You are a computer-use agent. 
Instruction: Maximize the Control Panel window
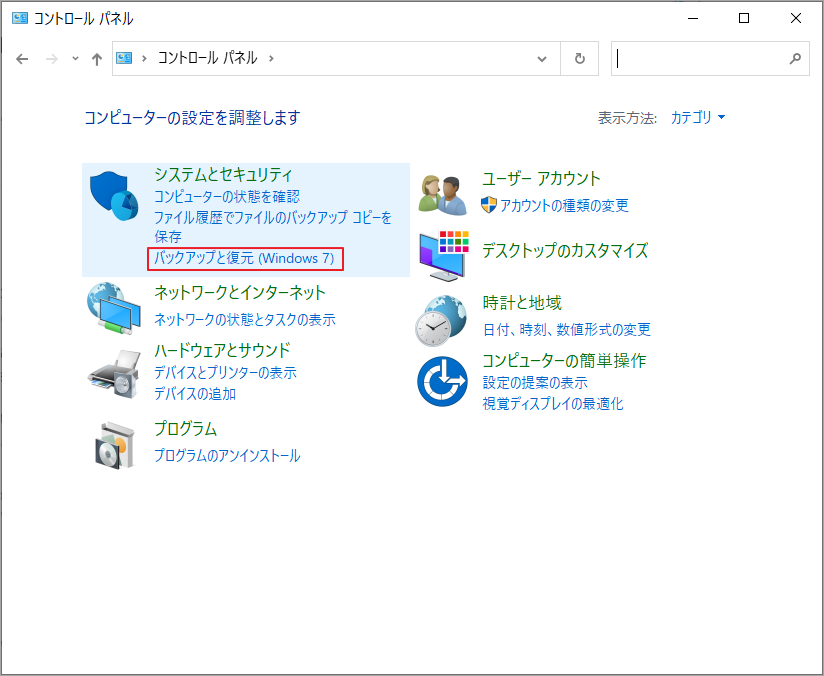(x=744, y=18)
